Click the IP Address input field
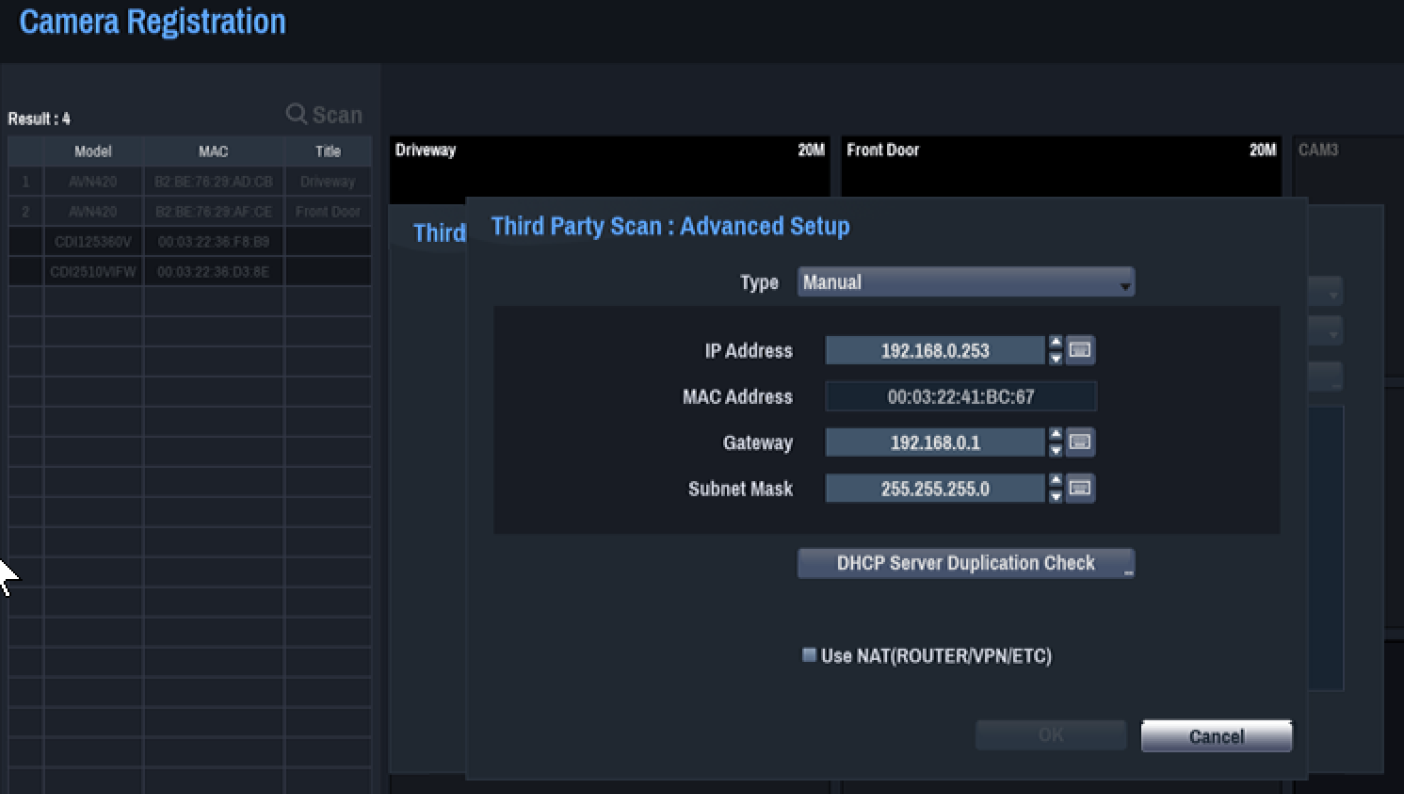 (935, 350)
